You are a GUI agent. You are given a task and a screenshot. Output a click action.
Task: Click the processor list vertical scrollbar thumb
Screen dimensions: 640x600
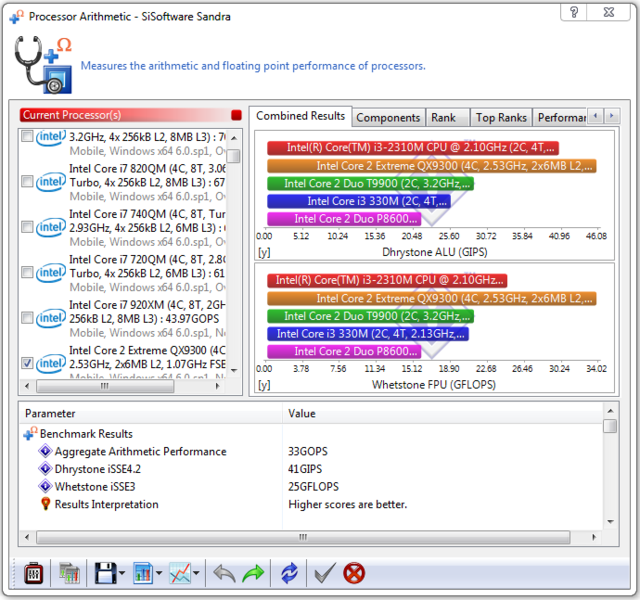234,156
